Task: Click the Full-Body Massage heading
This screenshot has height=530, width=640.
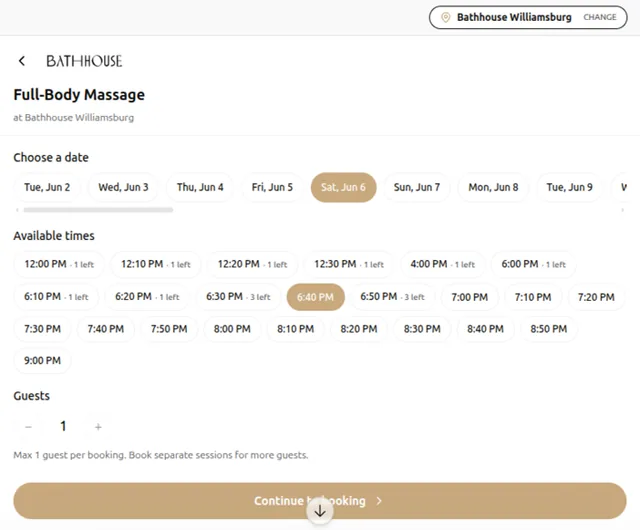Action: click(79, 95)
